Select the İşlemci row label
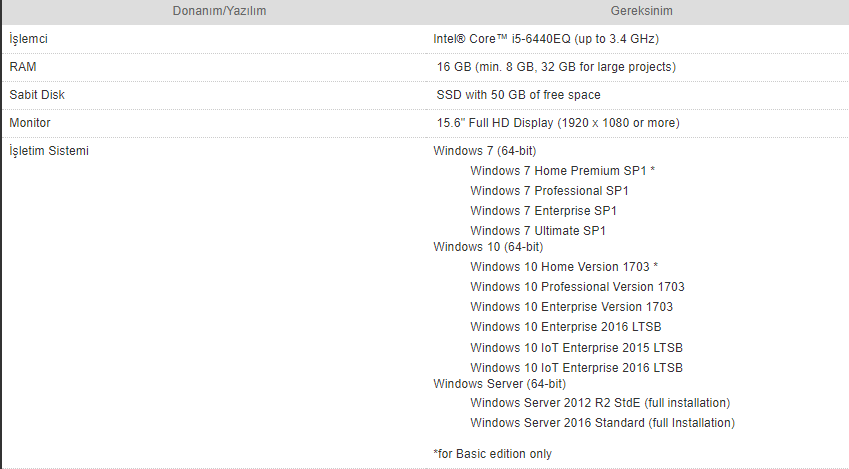849x469 pixels. [29, 39]
